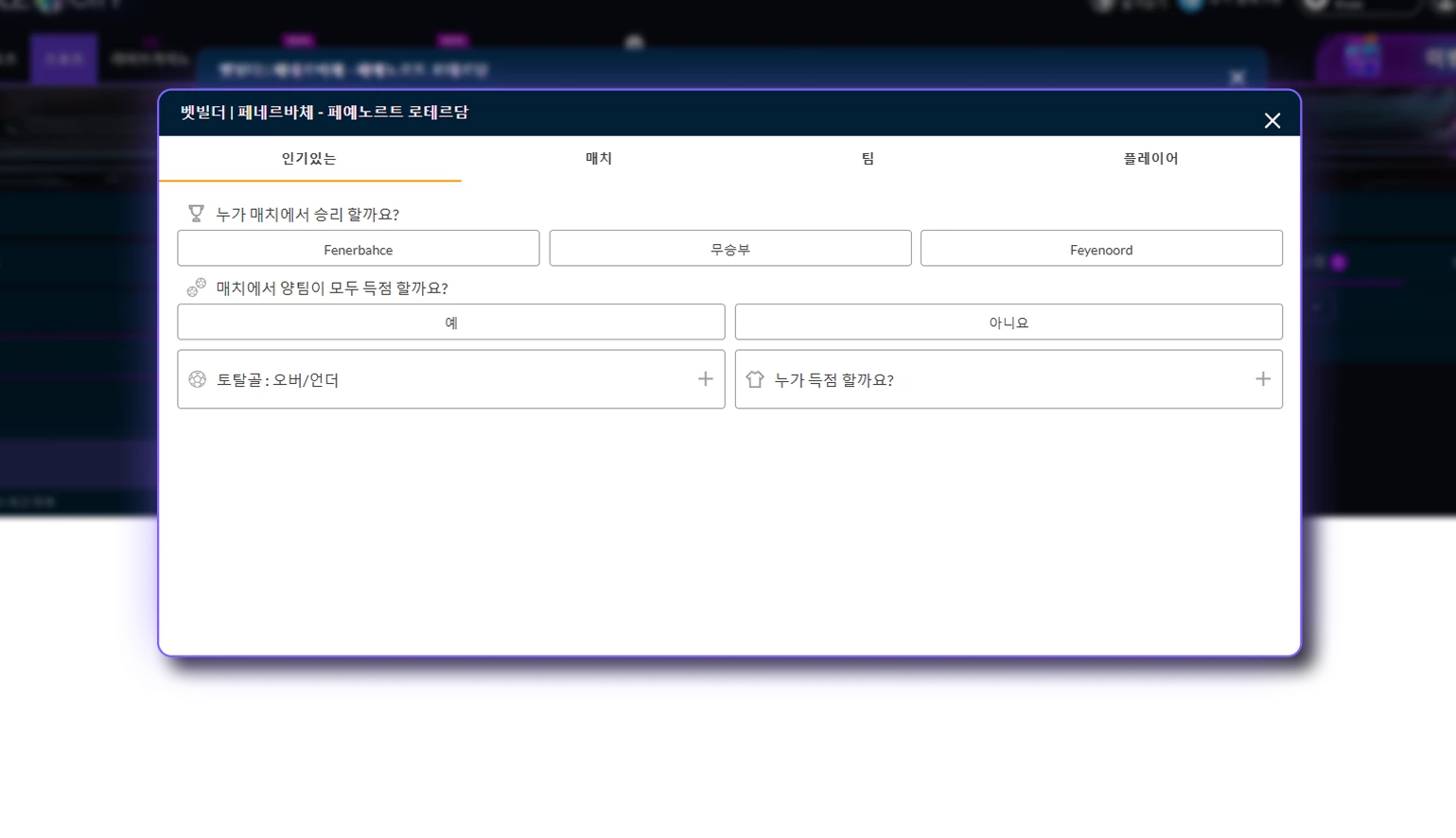Image resolution: width=1456 pixels, height=838 pixels.
Task: Expand the 토탈골 : 오버/언더 section
Action: coord(451,379)
